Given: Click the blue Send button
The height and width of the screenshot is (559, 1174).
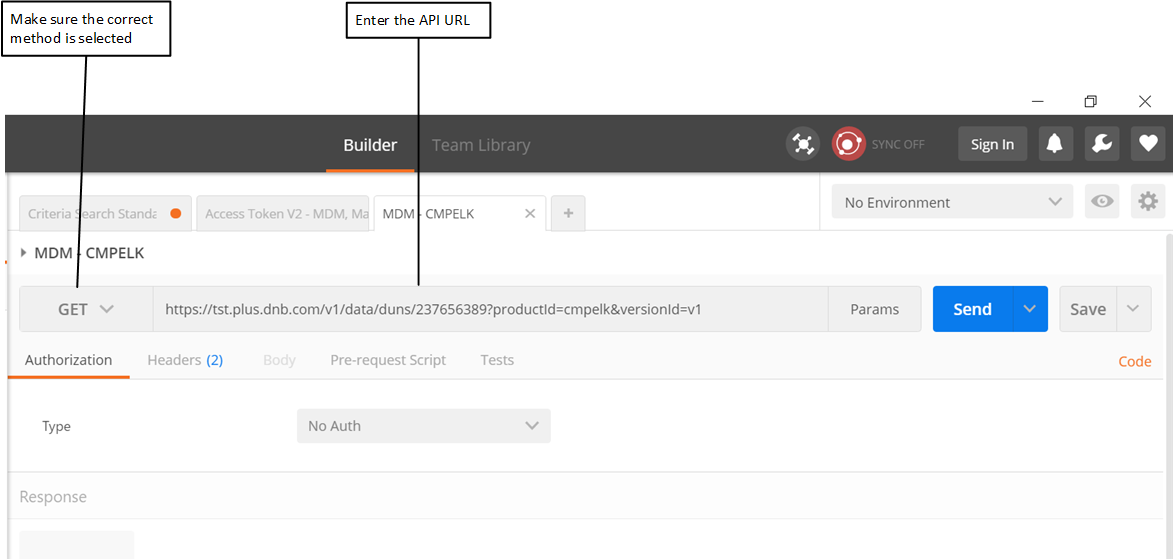Looking at the screenshot, I should click(x=973, y=309).
